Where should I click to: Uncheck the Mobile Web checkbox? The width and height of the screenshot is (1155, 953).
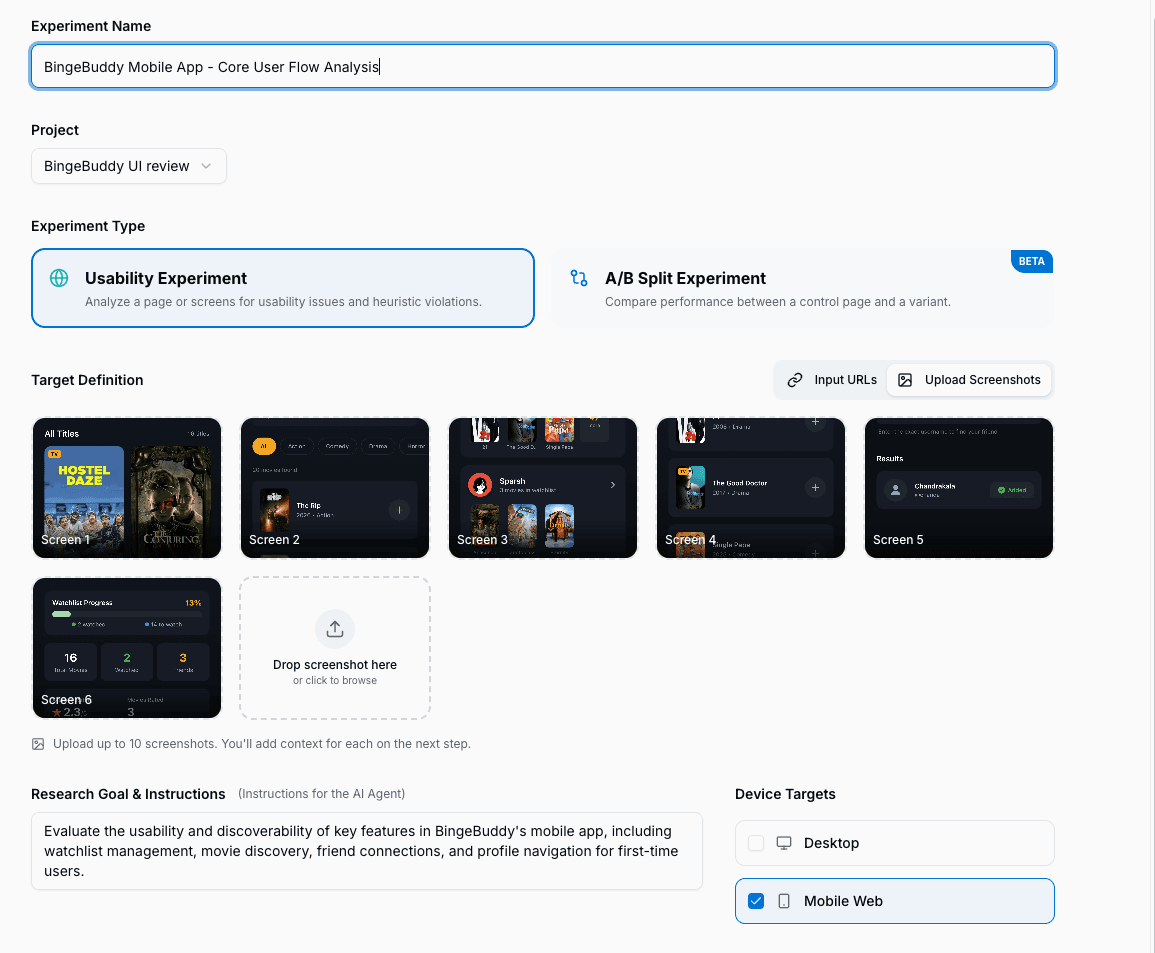pyautogui.click(x=756, y=900)
